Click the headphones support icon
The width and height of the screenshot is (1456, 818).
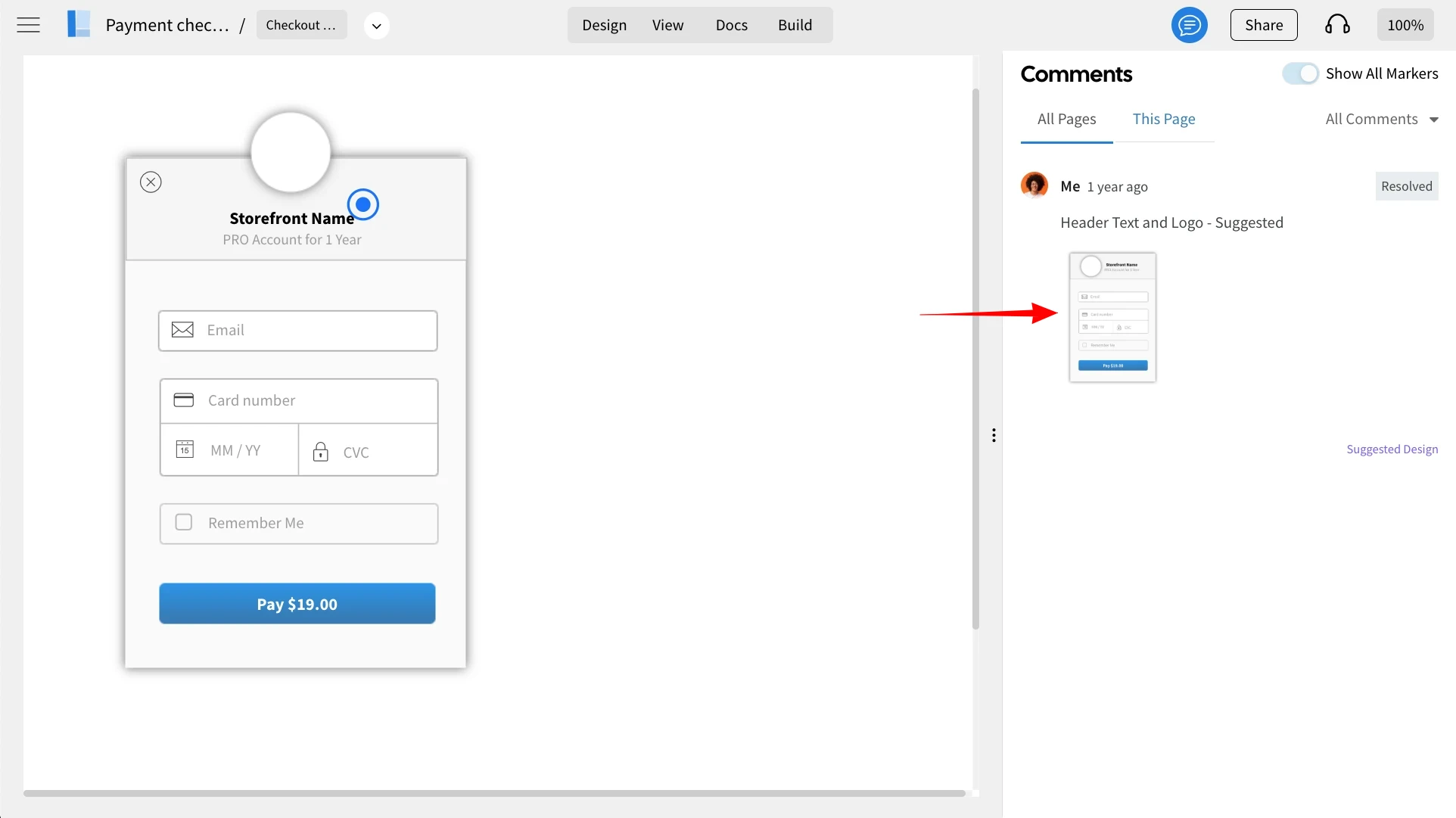click(1336, 25)
